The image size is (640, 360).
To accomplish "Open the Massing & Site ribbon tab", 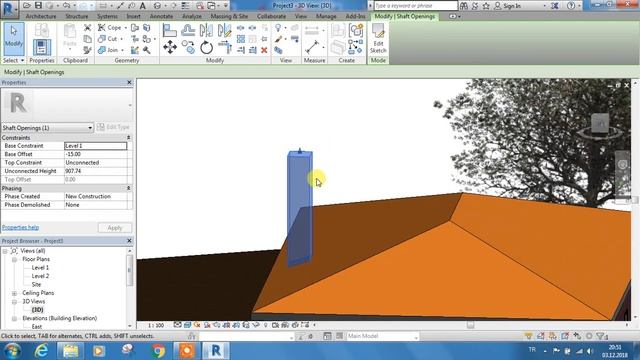I will pyautogui.click(x=229, y=16).
